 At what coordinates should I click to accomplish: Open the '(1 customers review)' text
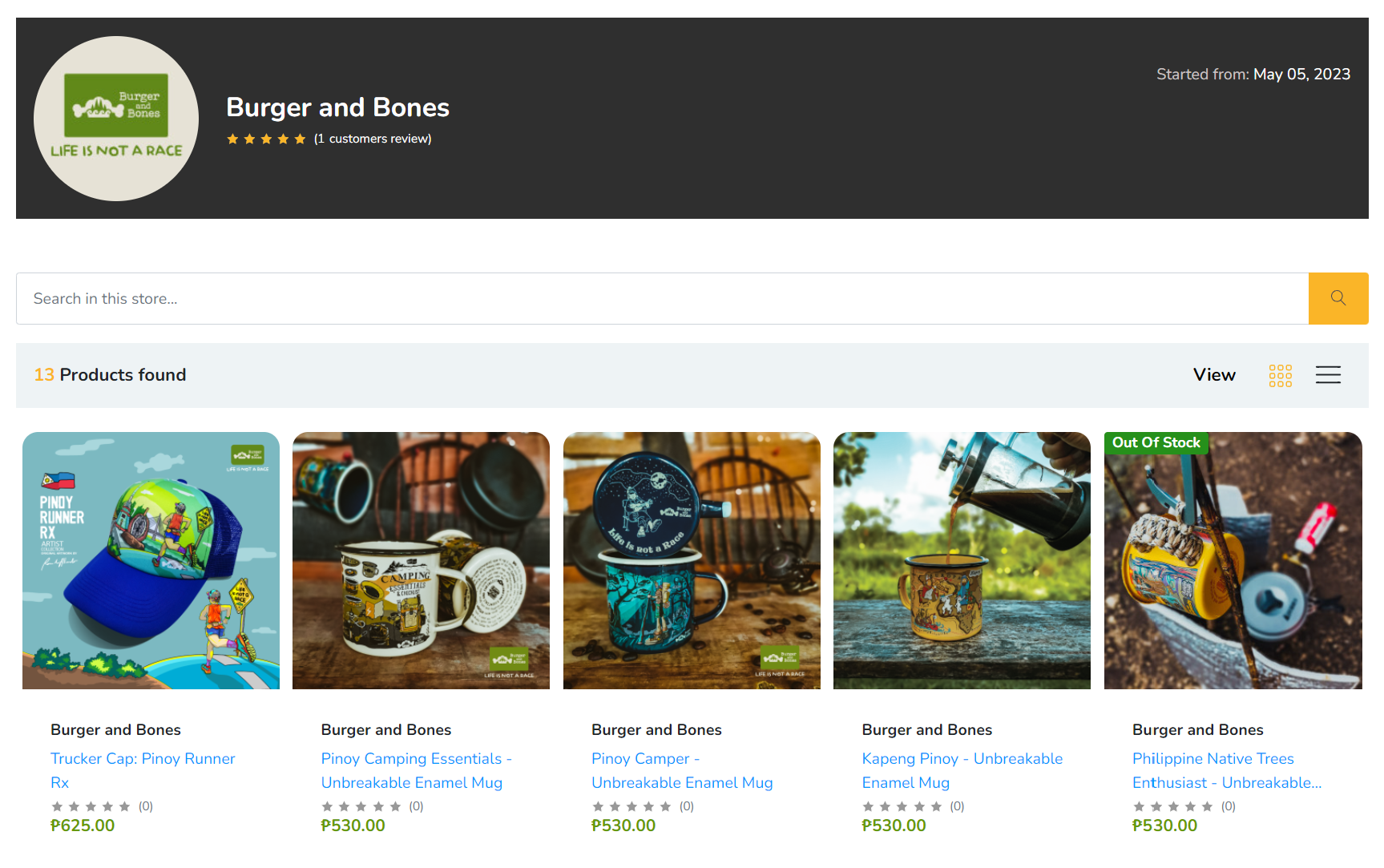click(373, 139)
